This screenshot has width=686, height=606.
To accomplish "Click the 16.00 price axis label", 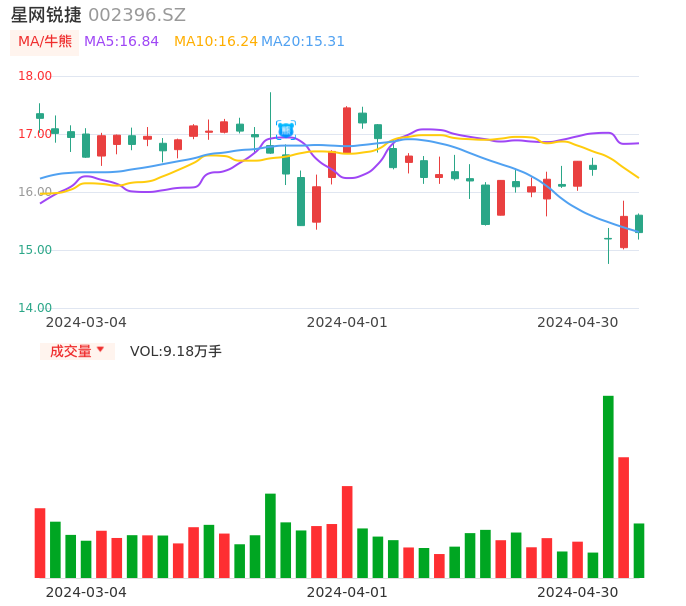I will 36,192.
